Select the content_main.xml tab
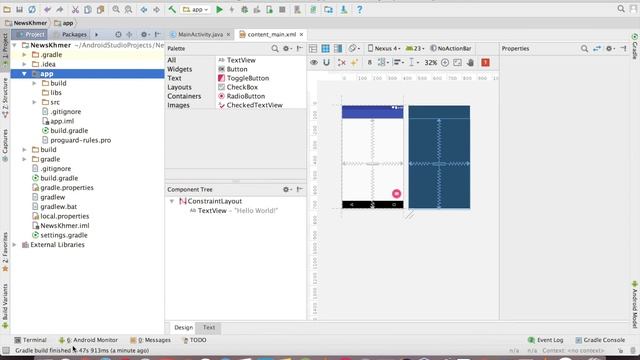This screenshot has width=640, height=360. pyautogui.click(x=271, y=35)
